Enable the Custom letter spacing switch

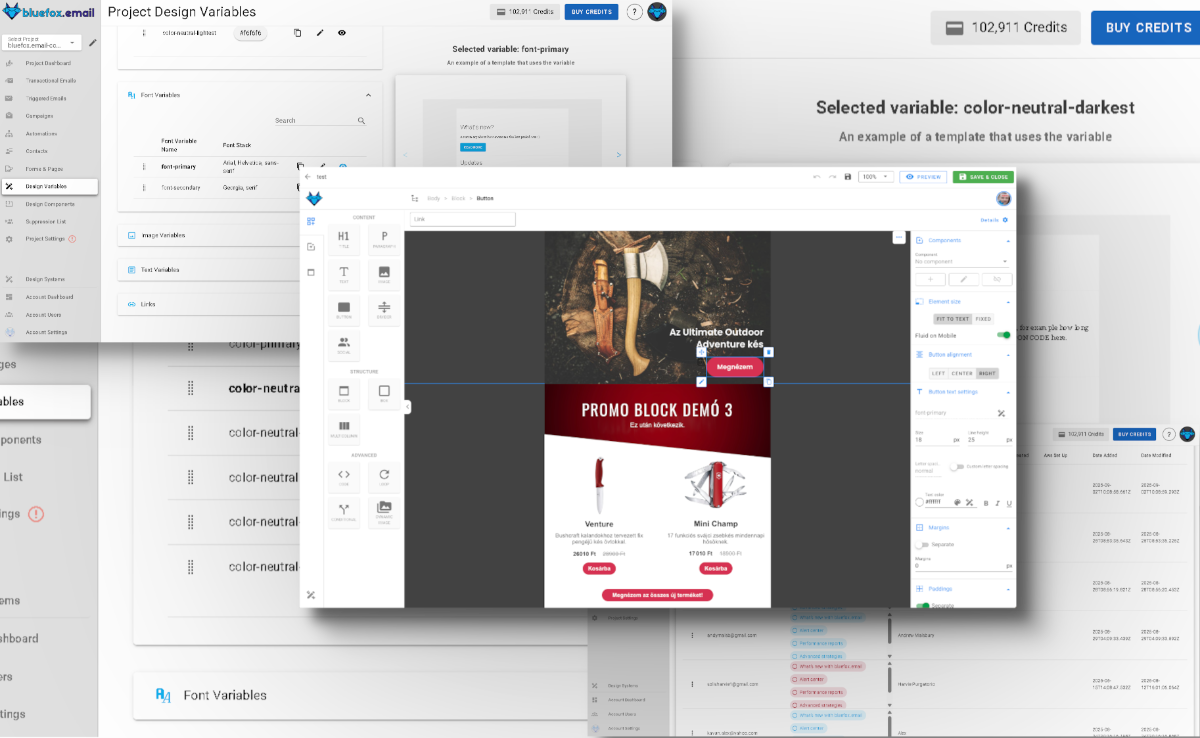(x=957, y=467)
